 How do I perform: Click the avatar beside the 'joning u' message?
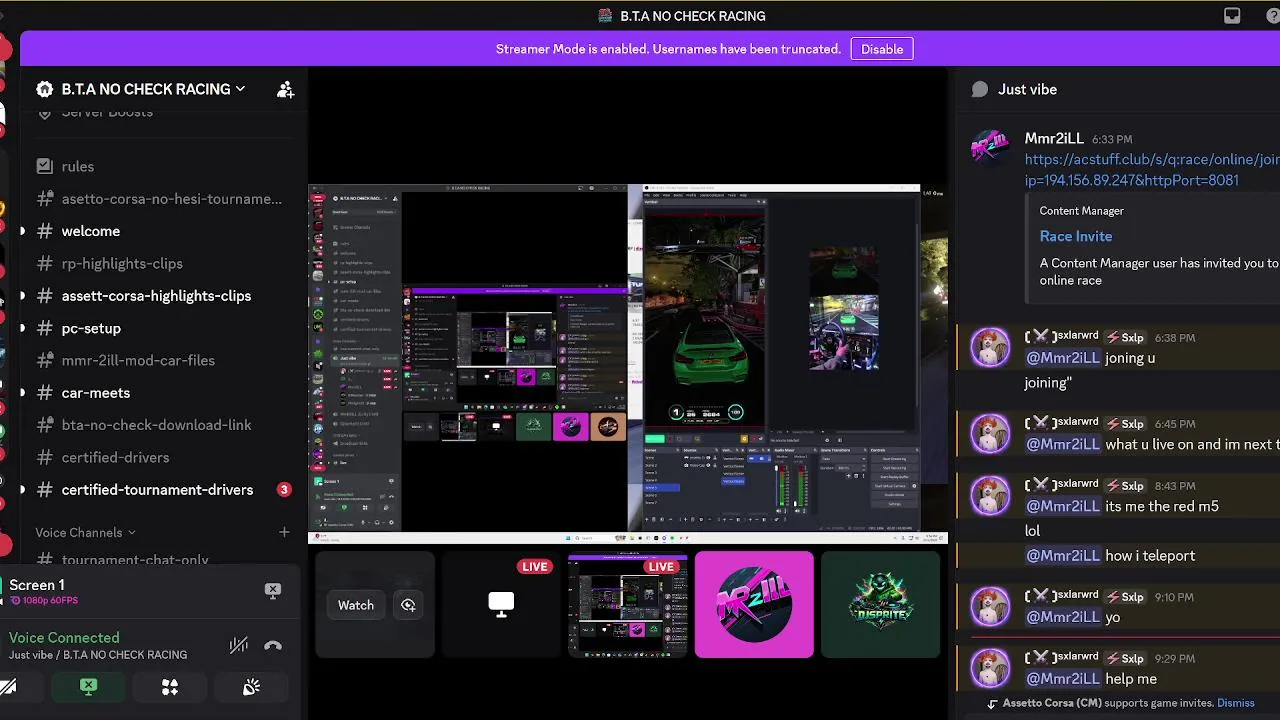(990, 348)
